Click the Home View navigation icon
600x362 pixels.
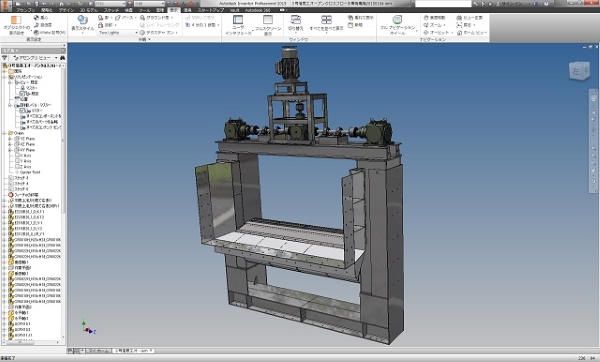click(459, 33)
